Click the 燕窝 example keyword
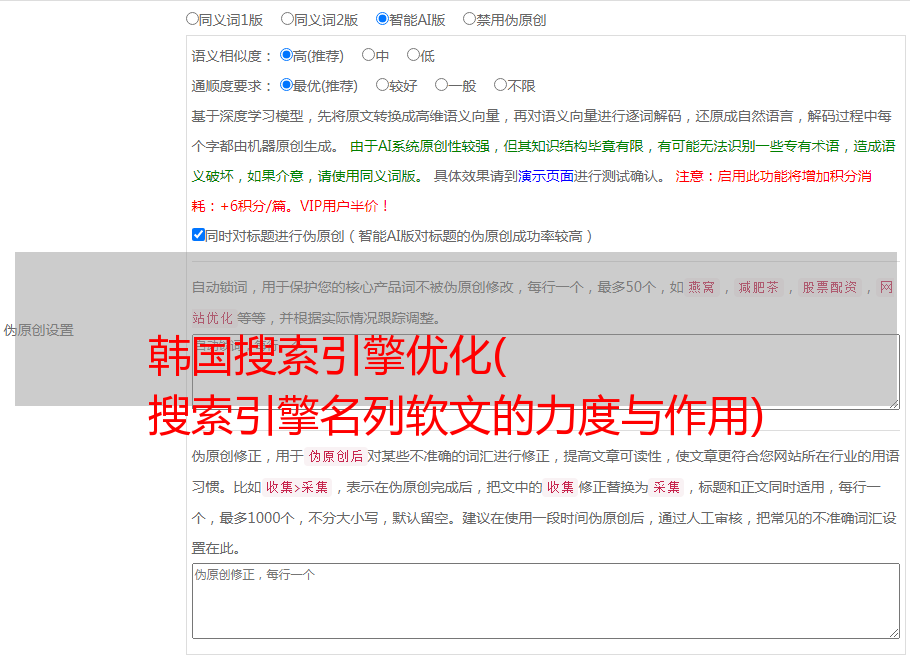 [x=701, y=287]
